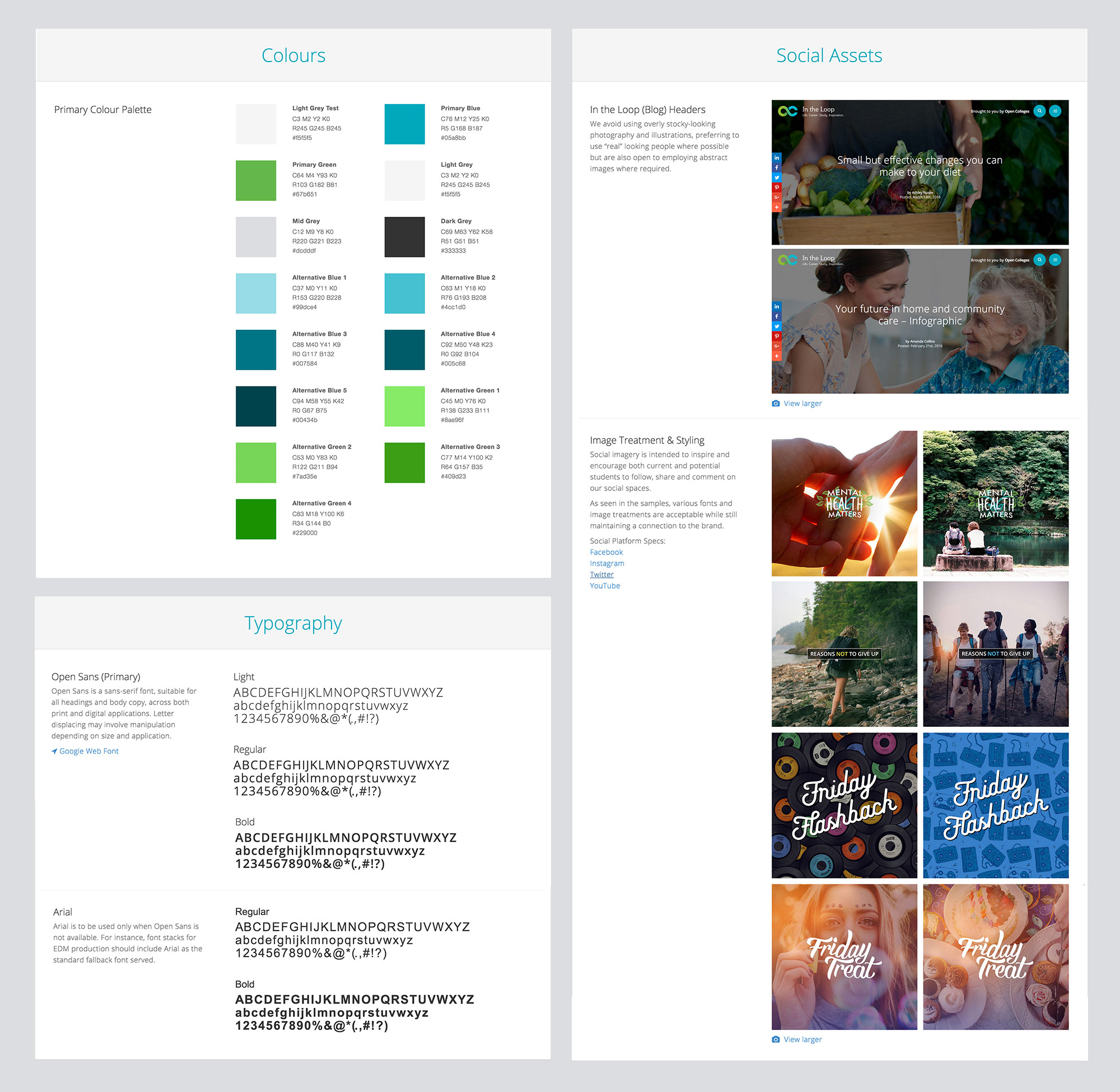
Task: Click the Pinterest share icon on the diet header
Action: click(x=777, y=188)
